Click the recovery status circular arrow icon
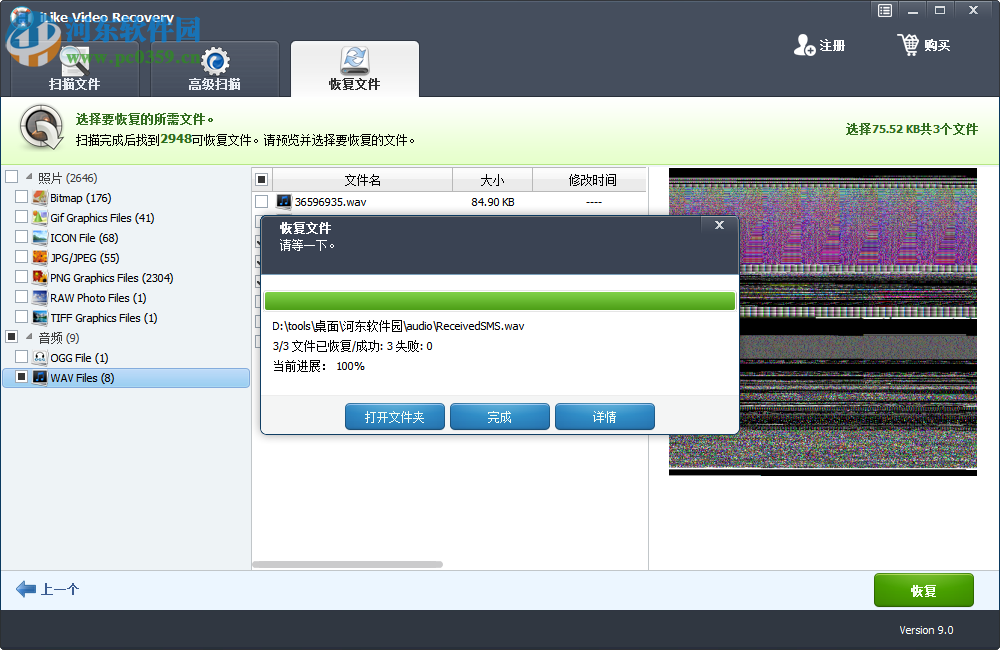1000x650 pixels. click(39, 128)
